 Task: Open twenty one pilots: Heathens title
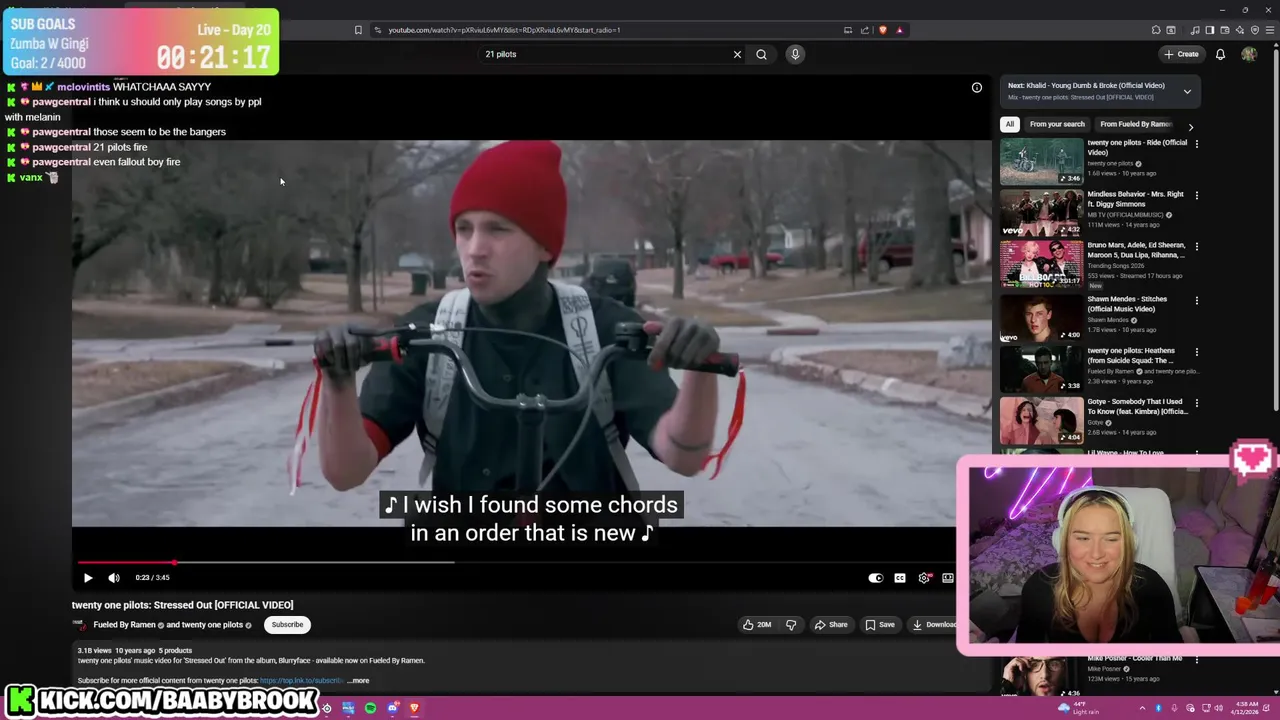coord(1131,356)
